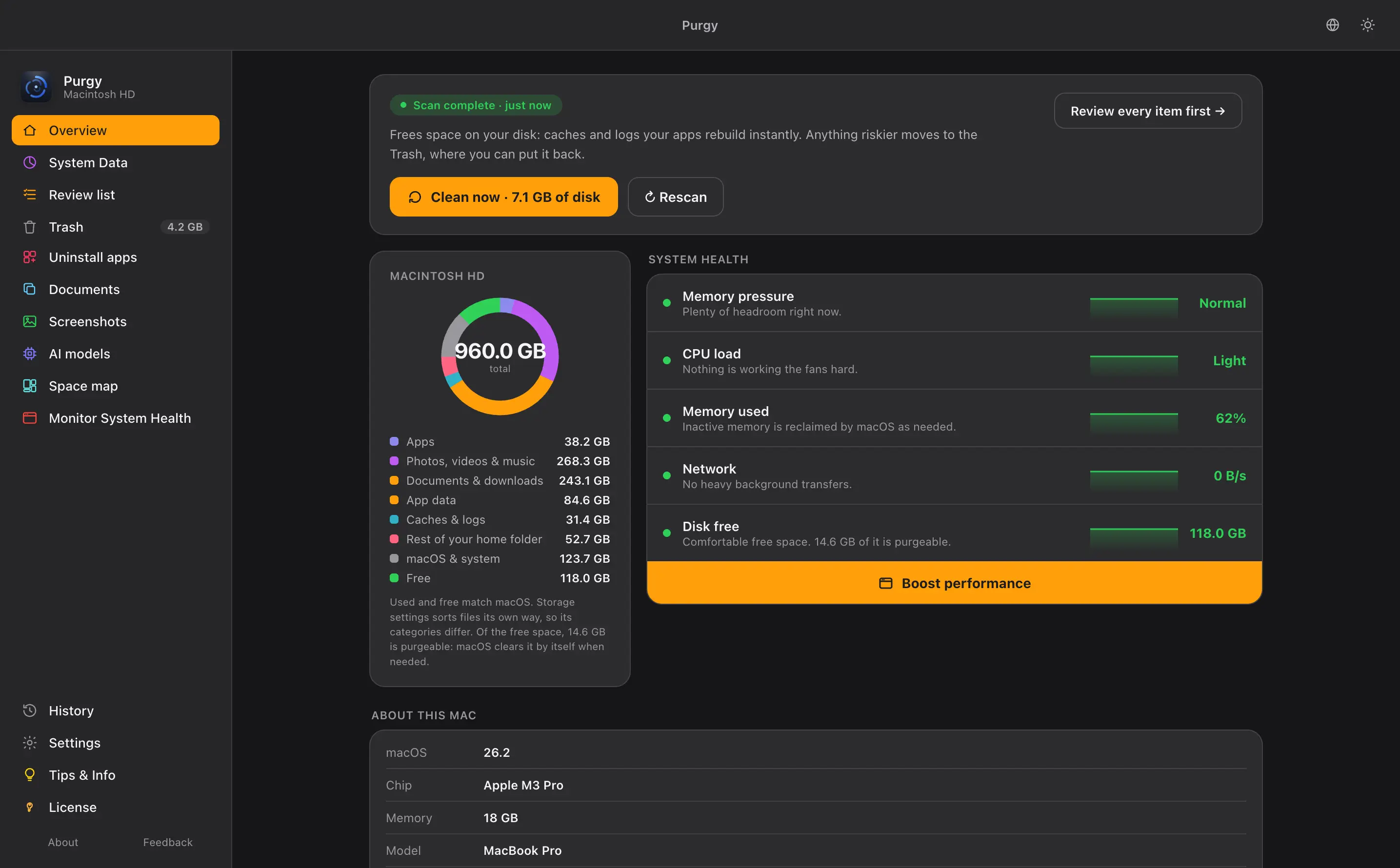Click the Screenshots sidebar icon
This screenshot has width=1400, height=868.
pos(29,321)
